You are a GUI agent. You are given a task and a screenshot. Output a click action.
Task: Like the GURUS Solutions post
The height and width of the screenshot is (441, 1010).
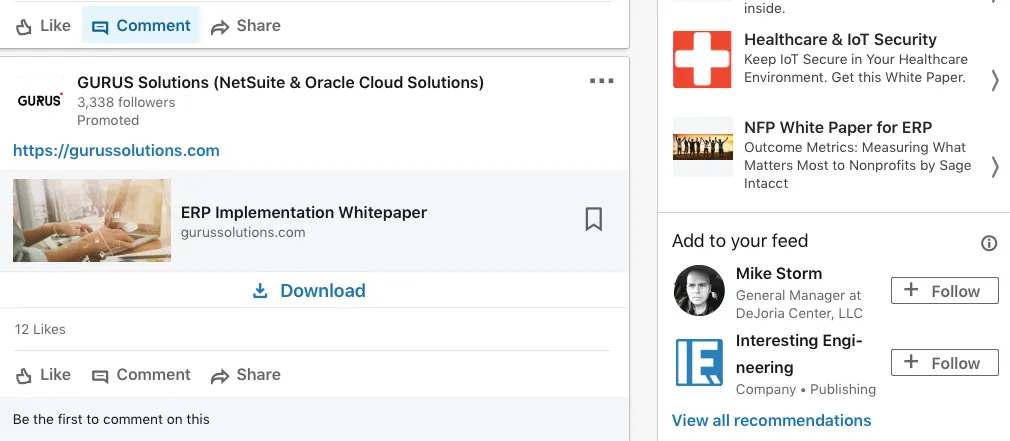click(x=43, y=375)
